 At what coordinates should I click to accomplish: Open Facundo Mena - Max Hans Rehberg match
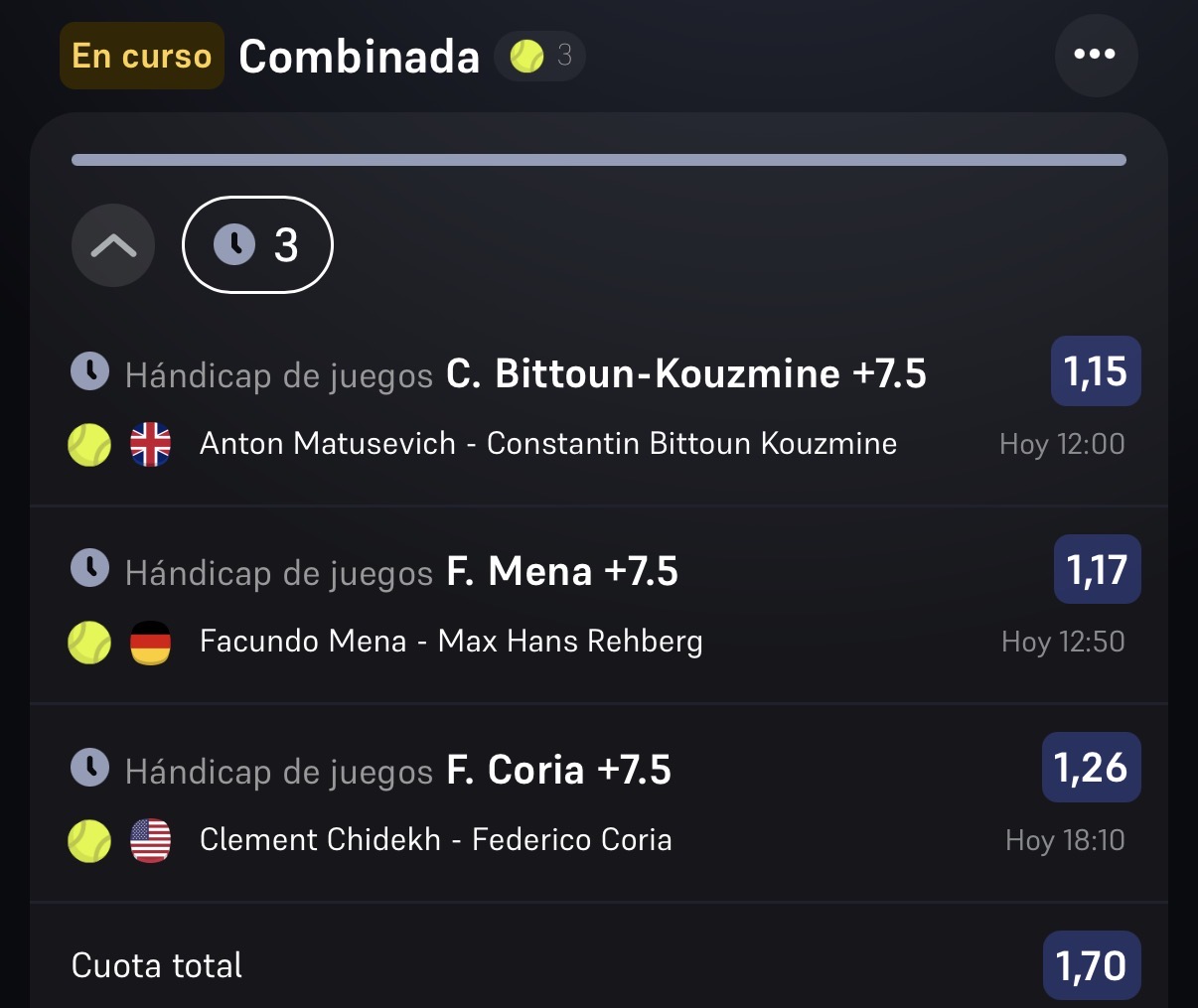pyautogui.click(x=451, y=642)
